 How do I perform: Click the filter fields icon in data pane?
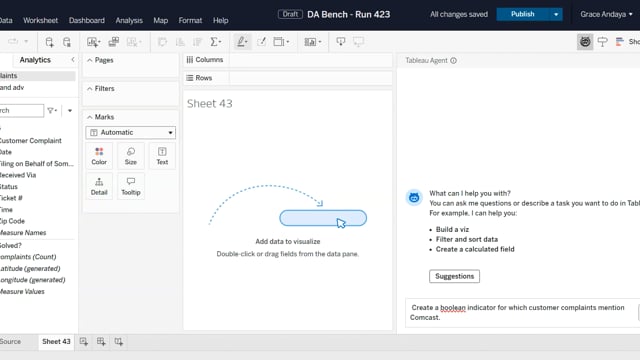tap(51, 111)
